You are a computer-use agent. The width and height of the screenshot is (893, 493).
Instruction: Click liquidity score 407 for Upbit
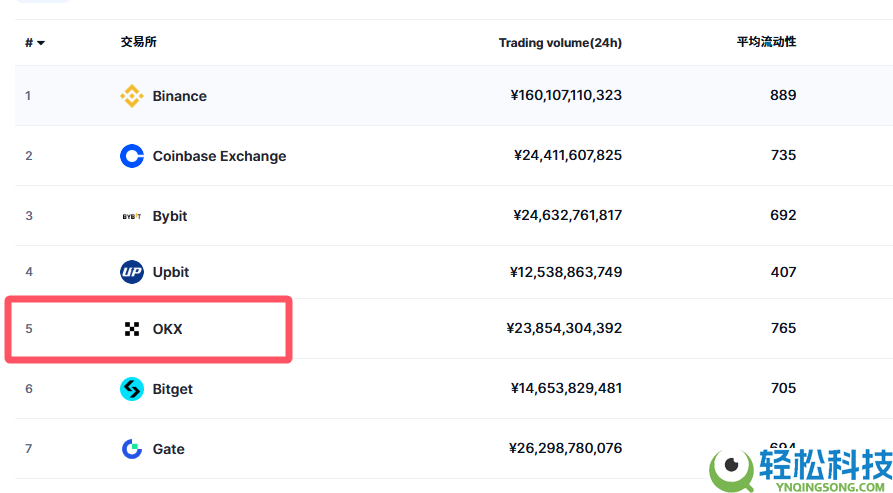tap(783, 272)
